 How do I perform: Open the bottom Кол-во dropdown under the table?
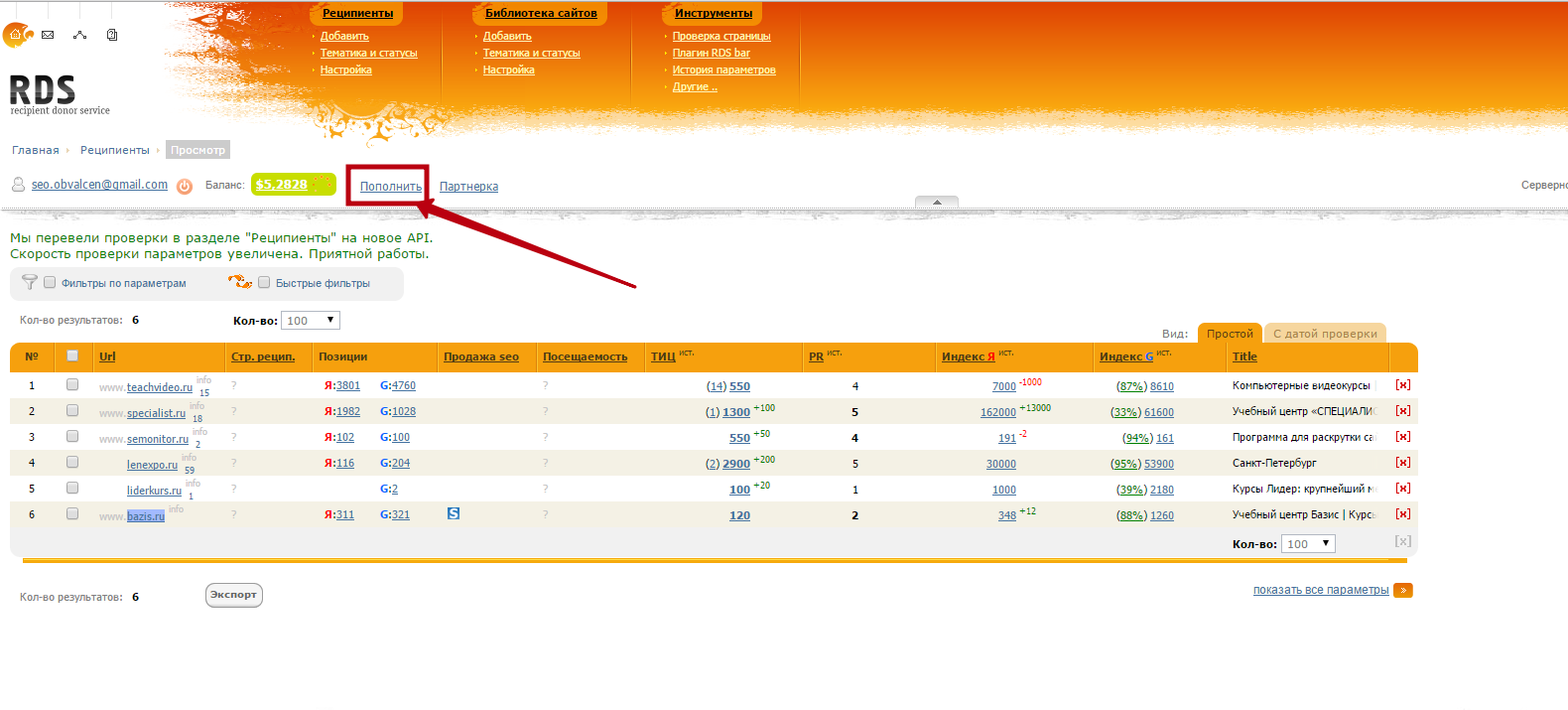point(1308,544)
